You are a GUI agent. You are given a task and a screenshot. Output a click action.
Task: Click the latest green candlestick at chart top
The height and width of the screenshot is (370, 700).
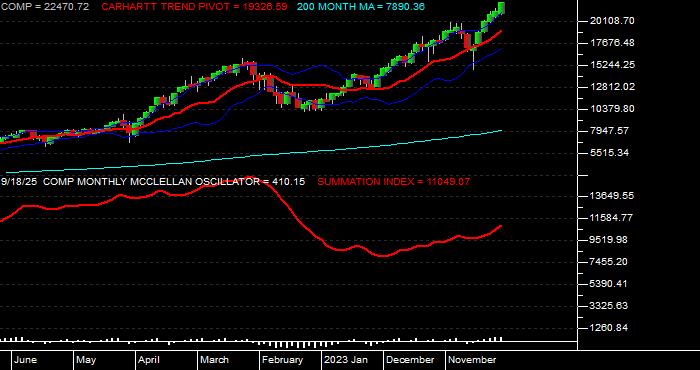pyautogui.click(x=501, y=8)
